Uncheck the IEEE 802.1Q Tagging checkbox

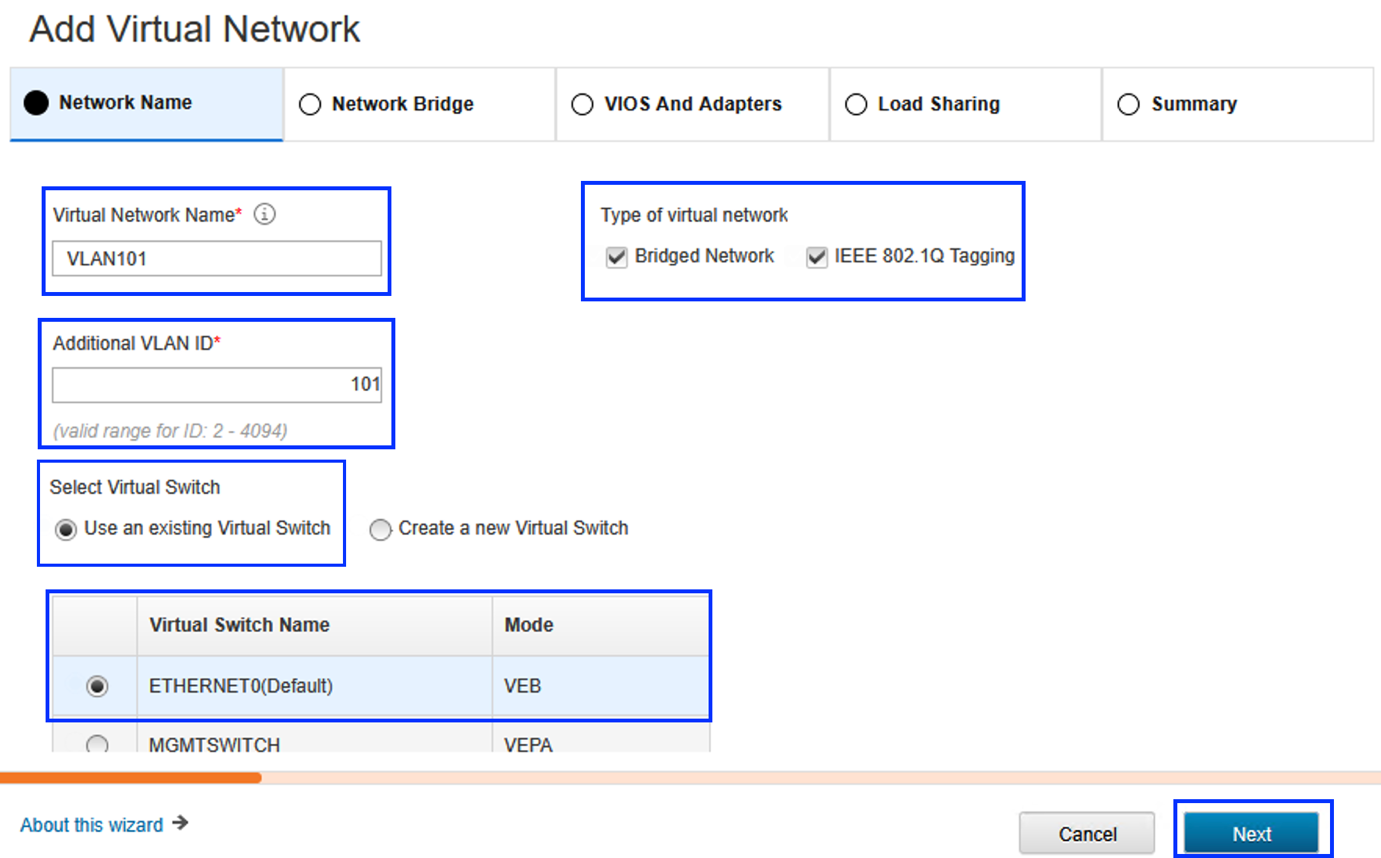(817, 257)
